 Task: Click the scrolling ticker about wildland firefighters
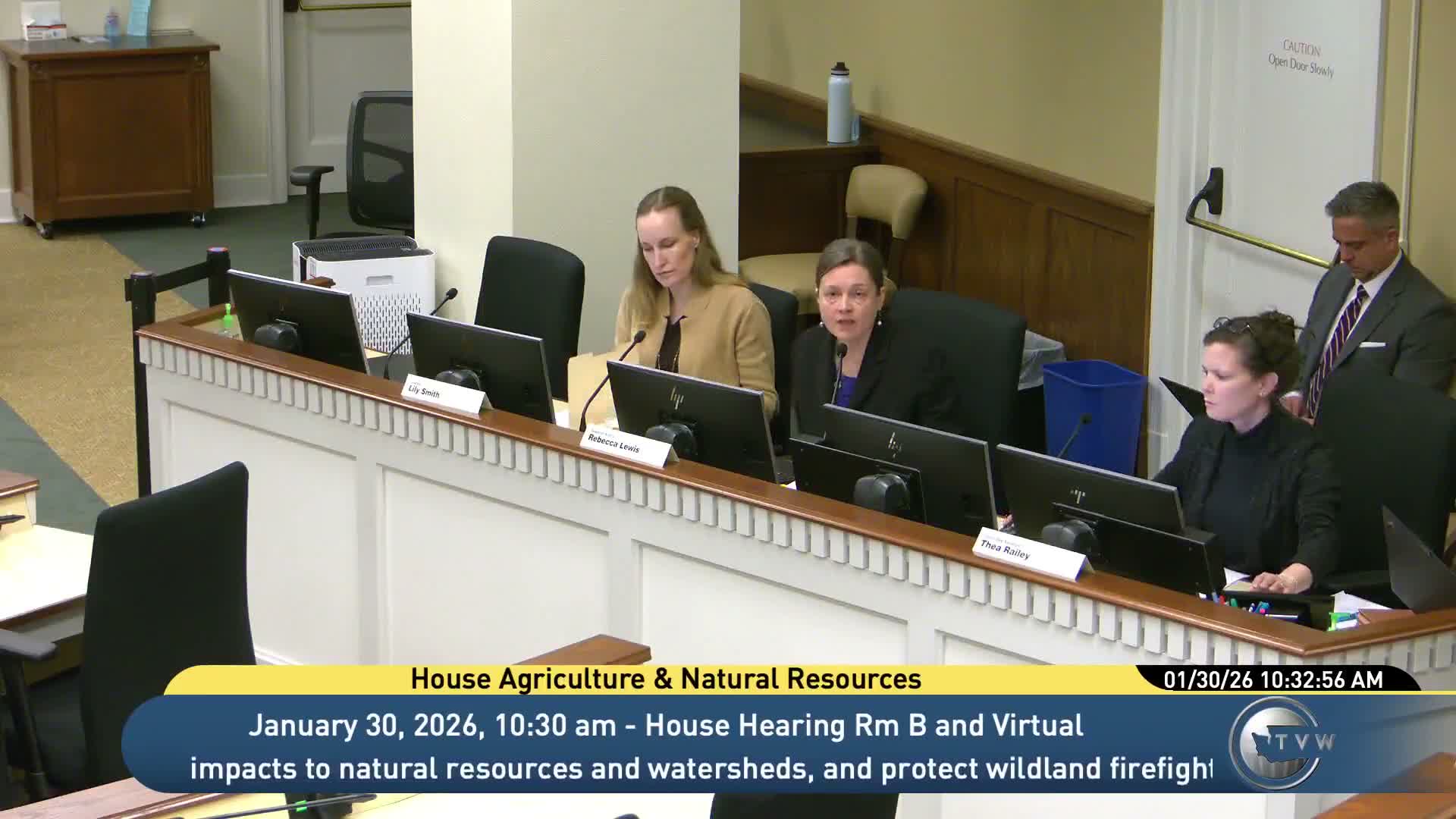click(x=701, y=769)
